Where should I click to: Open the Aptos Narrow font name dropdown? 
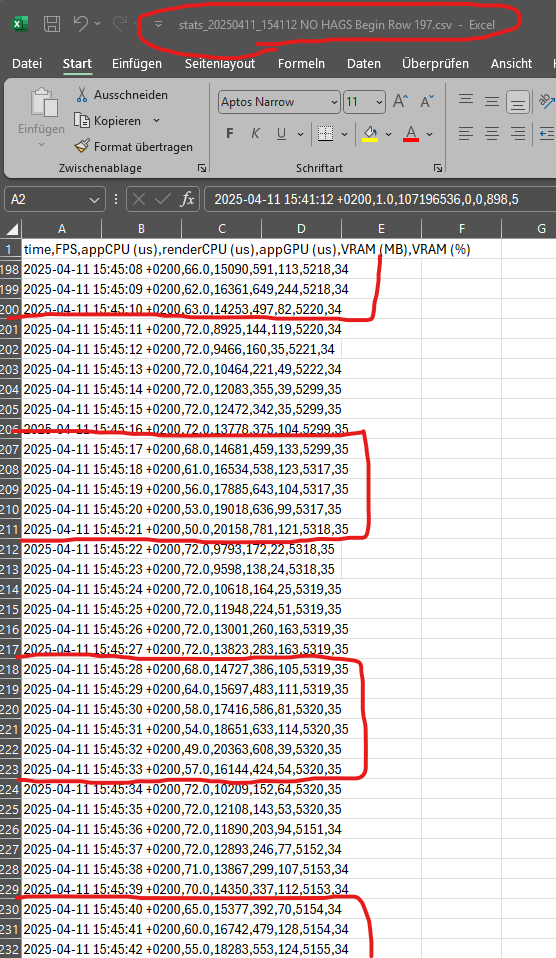(x=334, y=102)
